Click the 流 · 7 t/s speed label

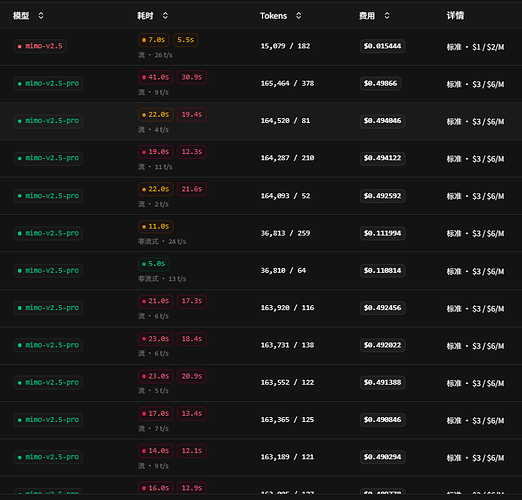pyautogui.click(x=153, y=429)
